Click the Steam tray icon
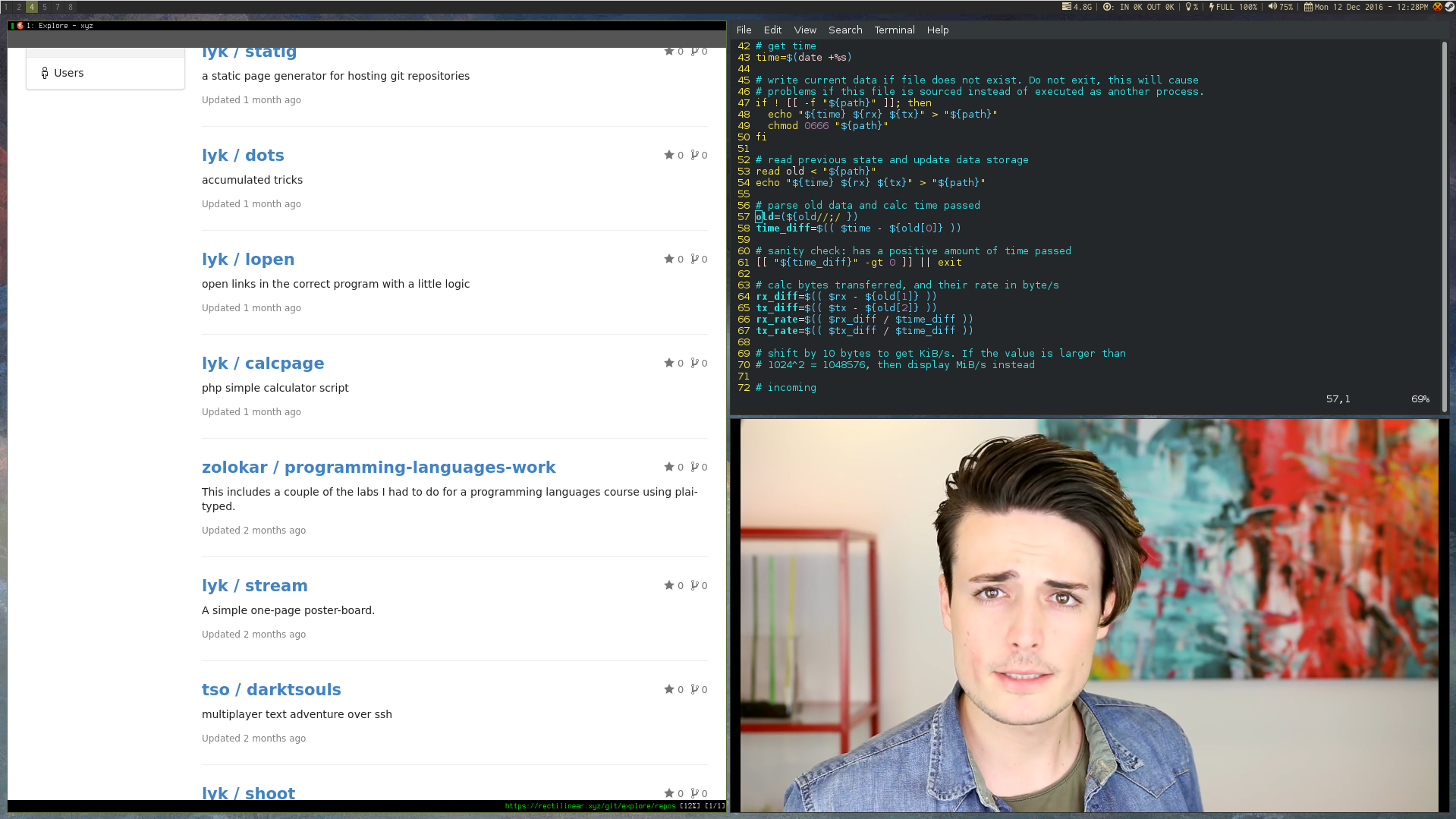Image resolution: width=1456 pixels, height=819 pixels. pyautogui.click(x=1449, y=7)
